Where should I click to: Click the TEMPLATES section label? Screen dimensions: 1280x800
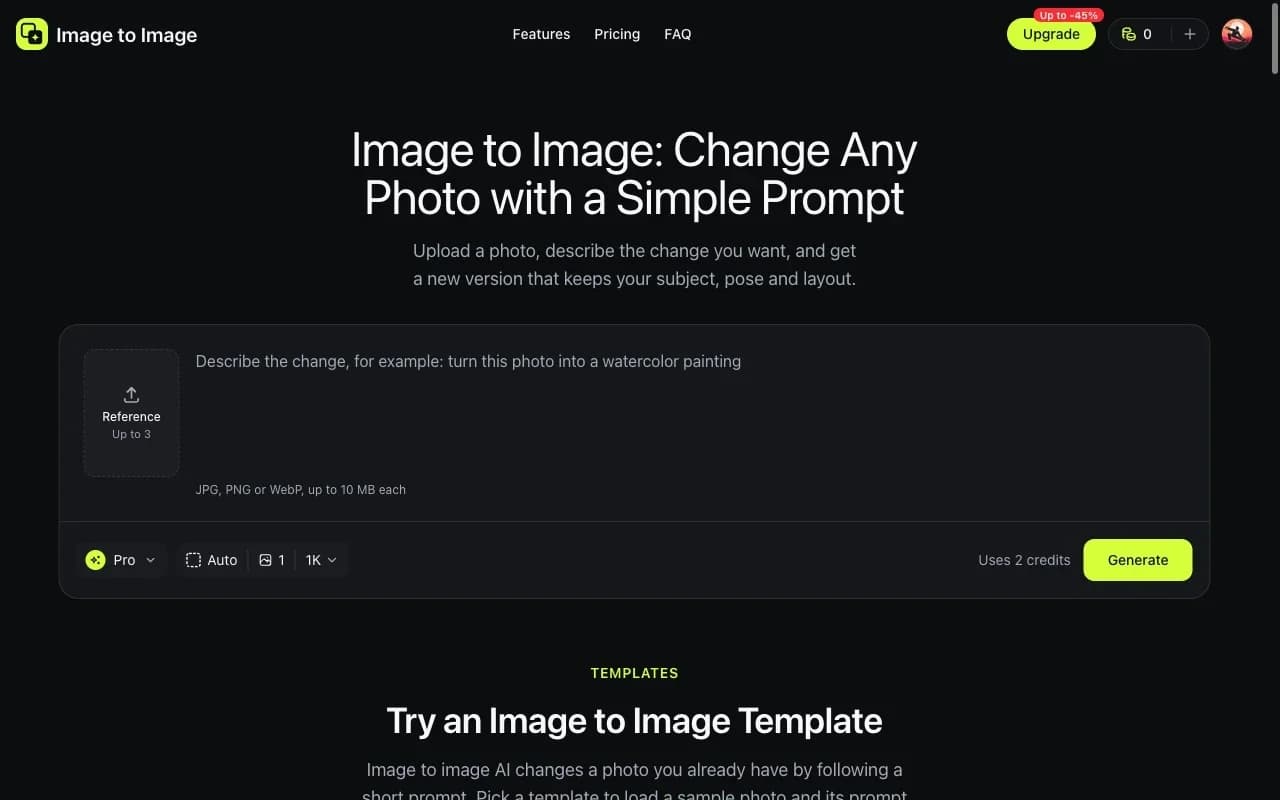click(634, 673)
